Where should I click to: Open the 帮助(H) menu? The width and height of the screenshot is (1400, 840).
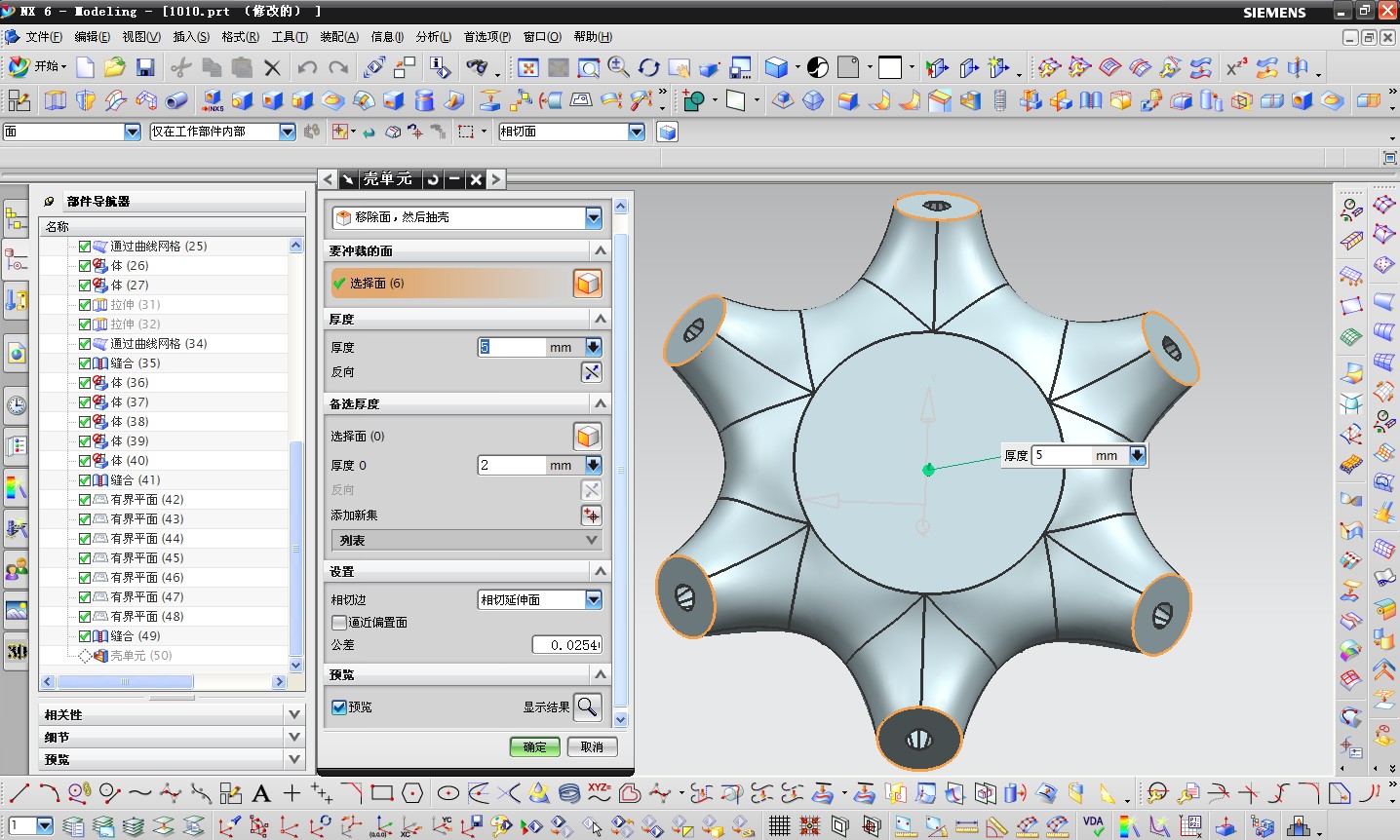pyautogui.click(x=593, y=37)
